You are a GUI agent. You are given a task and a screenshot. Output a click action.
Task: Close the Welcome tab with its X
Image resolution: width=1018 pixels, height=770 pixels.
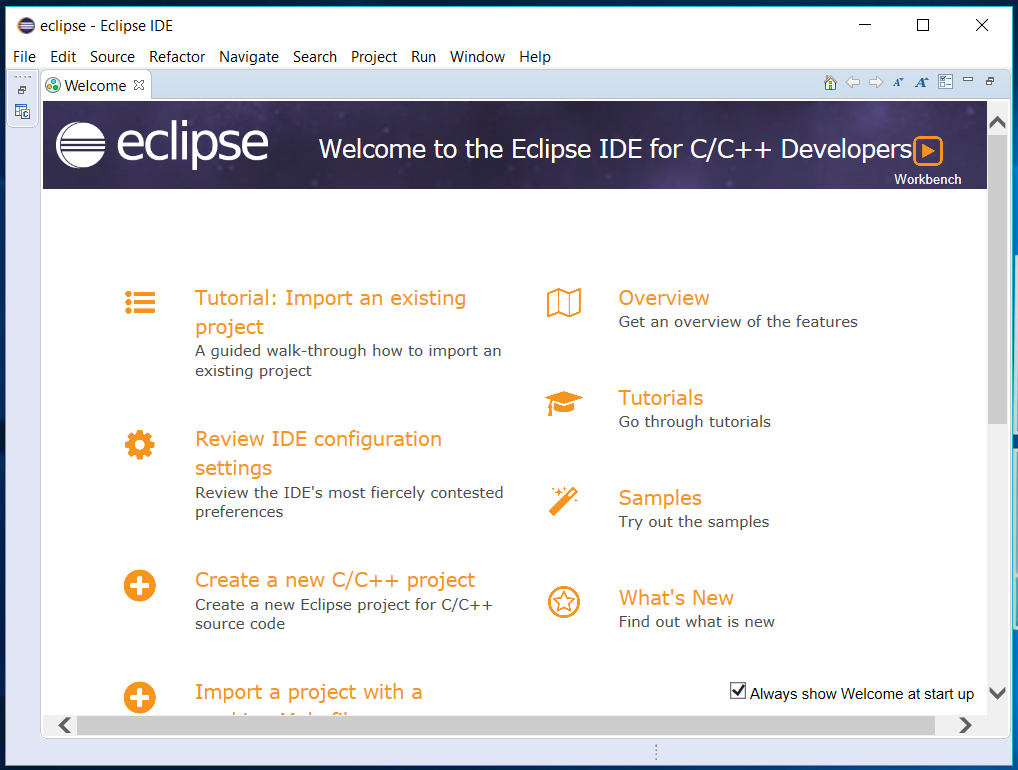(139, 85)
